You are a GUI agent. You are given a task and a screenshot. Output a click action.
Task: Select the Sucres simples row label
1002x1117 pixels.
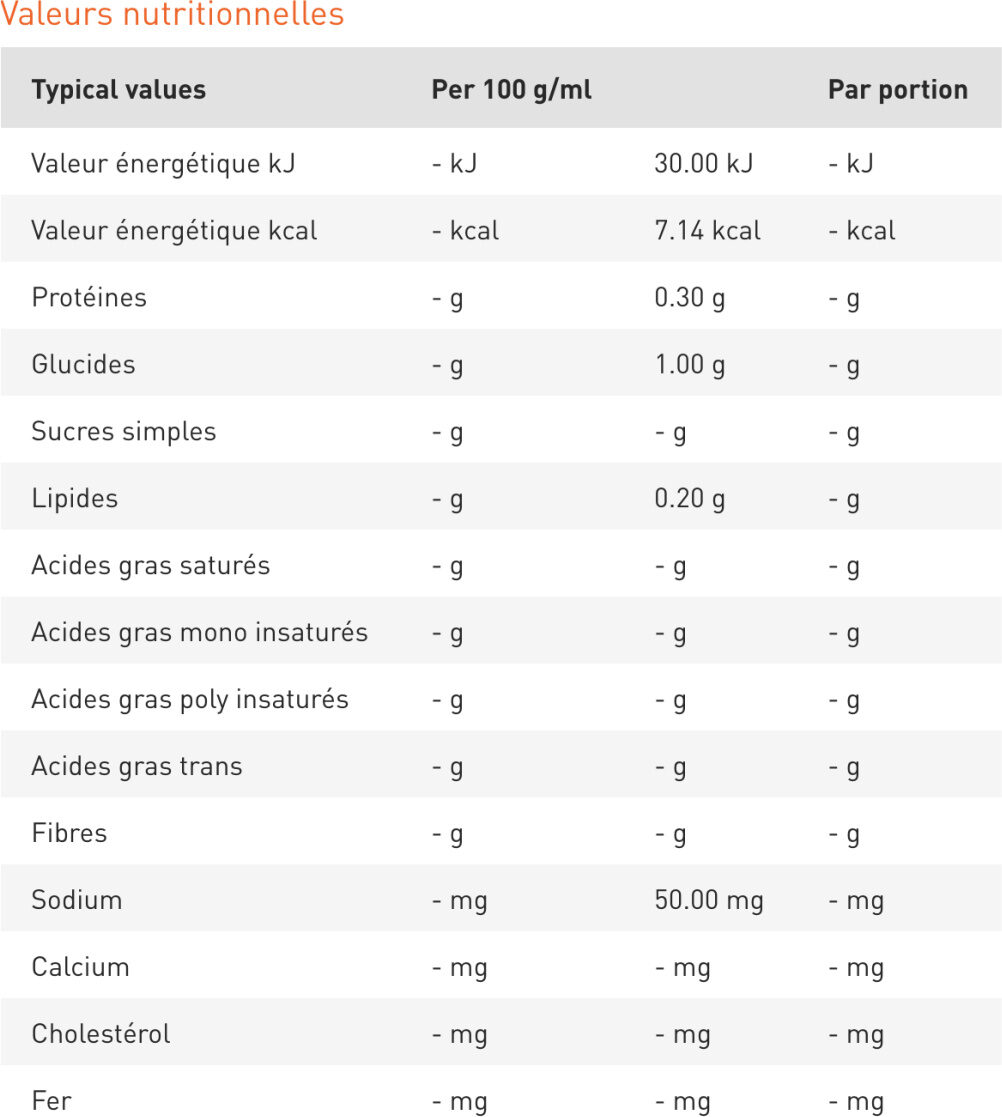(x=123, y=432)
